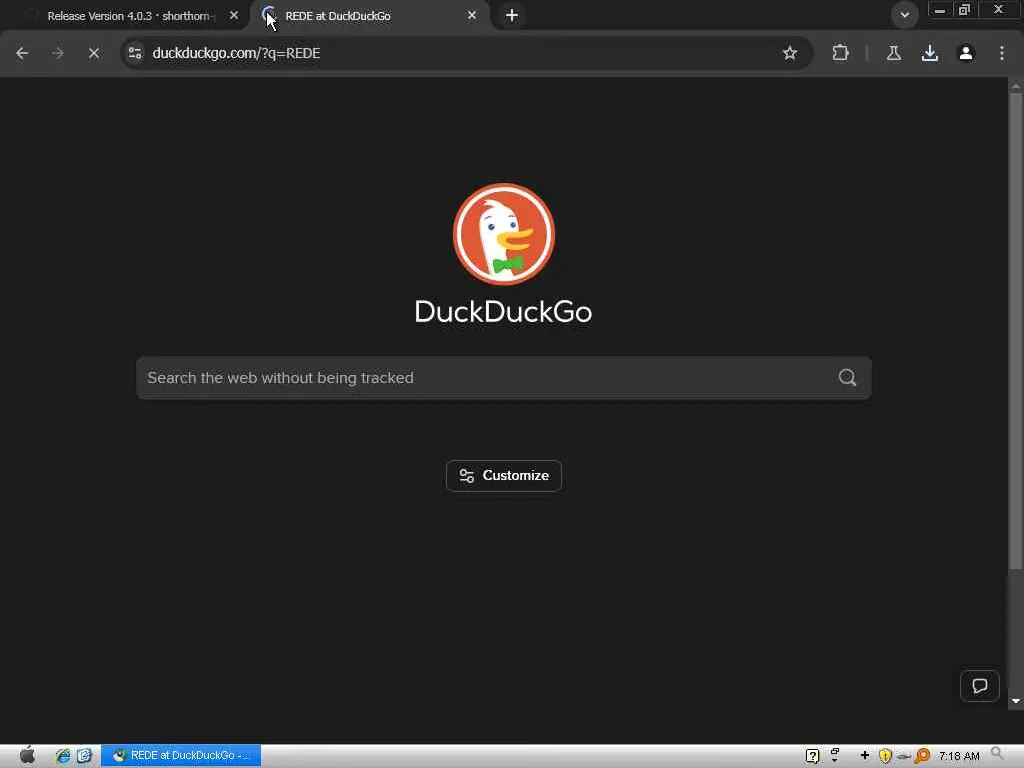
Task: Open the profile avatar menu
Action: (x=966, y=53)
